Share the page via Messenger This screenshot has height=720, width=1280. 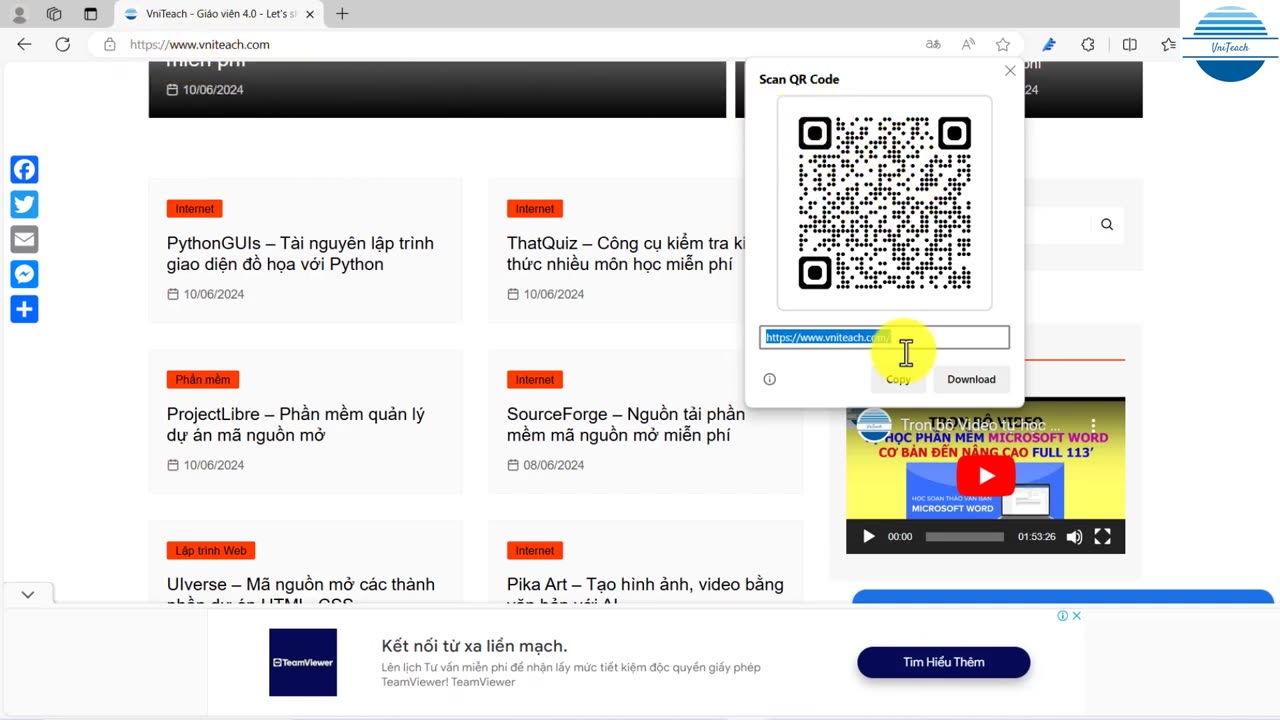[x=24, y=274]
